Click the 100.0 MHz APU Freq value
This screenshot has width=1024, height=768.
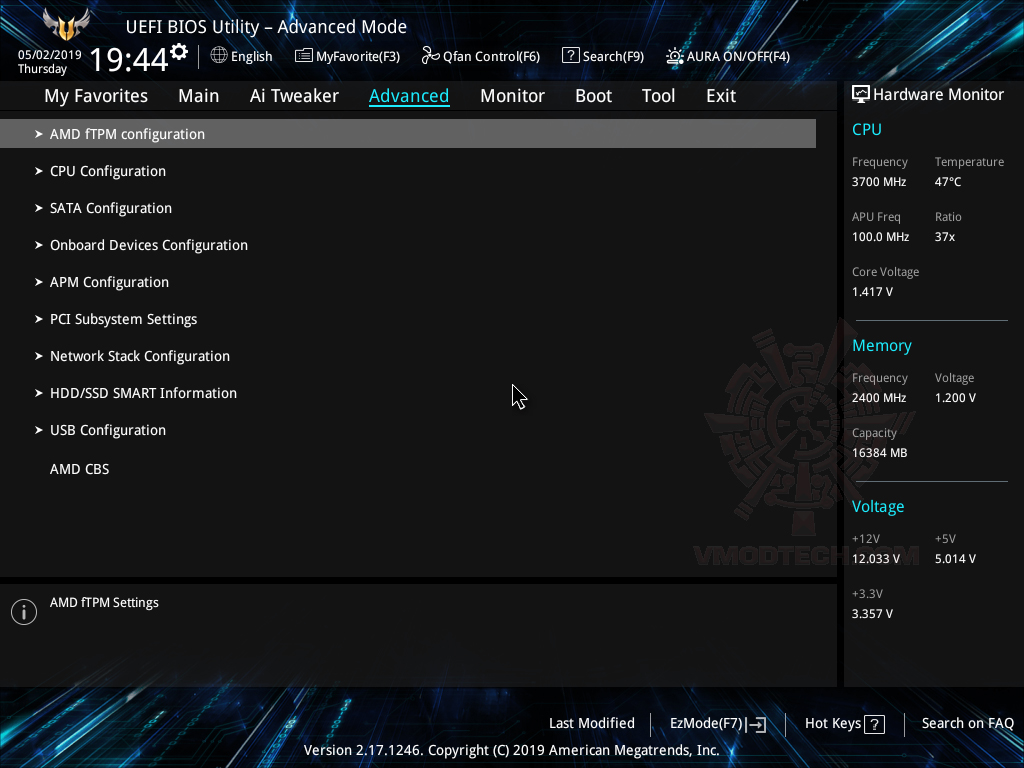pyautogui.click(x=880, y=237)
